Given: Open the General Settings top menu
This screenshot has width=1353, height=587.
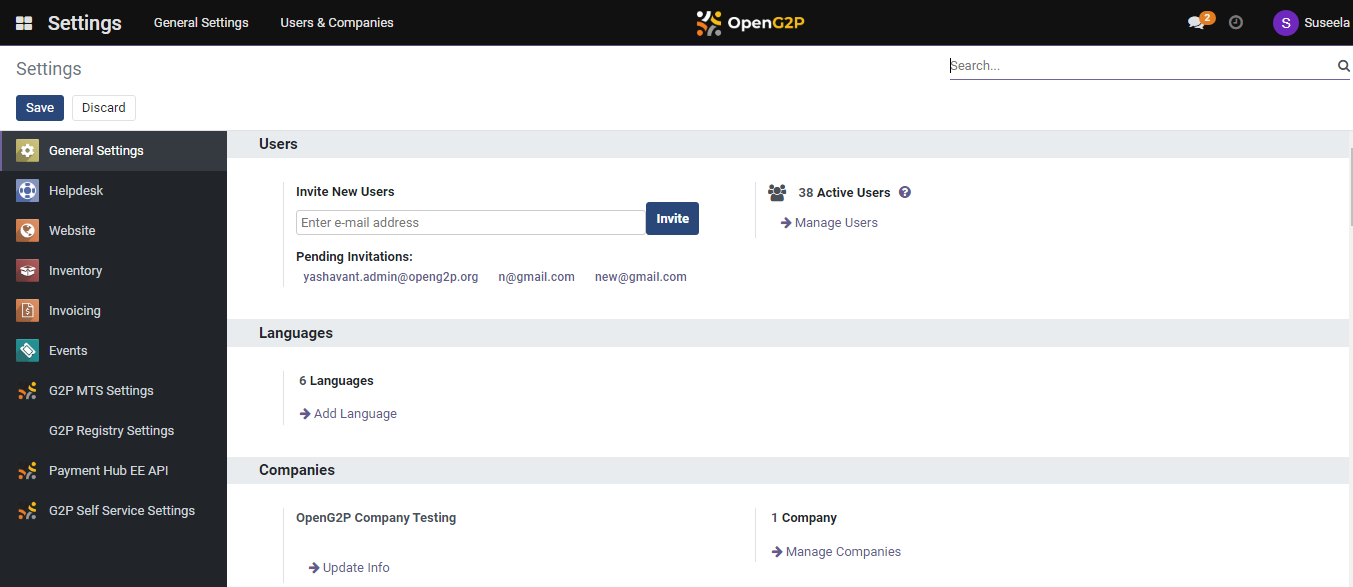Looking at the screenshot, I should pos(201,23).
